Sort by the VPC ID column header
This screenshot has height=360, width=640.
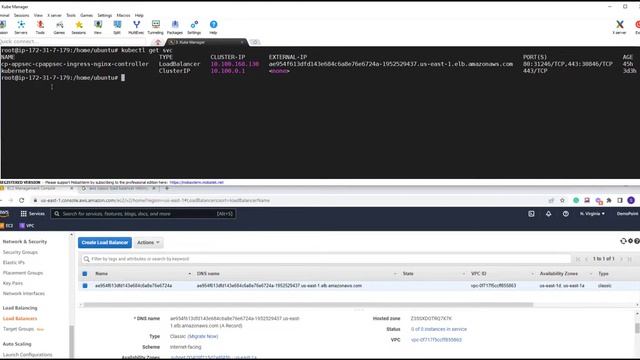(x=478, y=274)
